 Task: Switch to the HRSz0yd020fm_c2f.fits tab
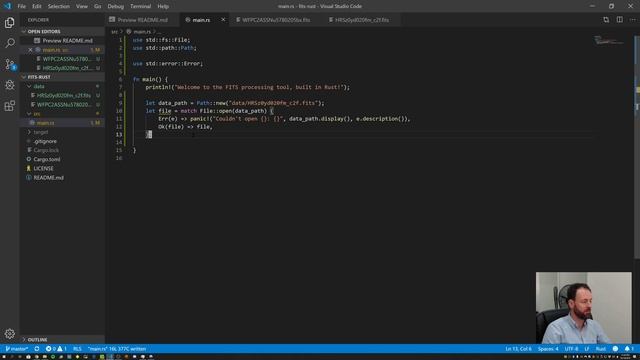click(x=361, y=20)
